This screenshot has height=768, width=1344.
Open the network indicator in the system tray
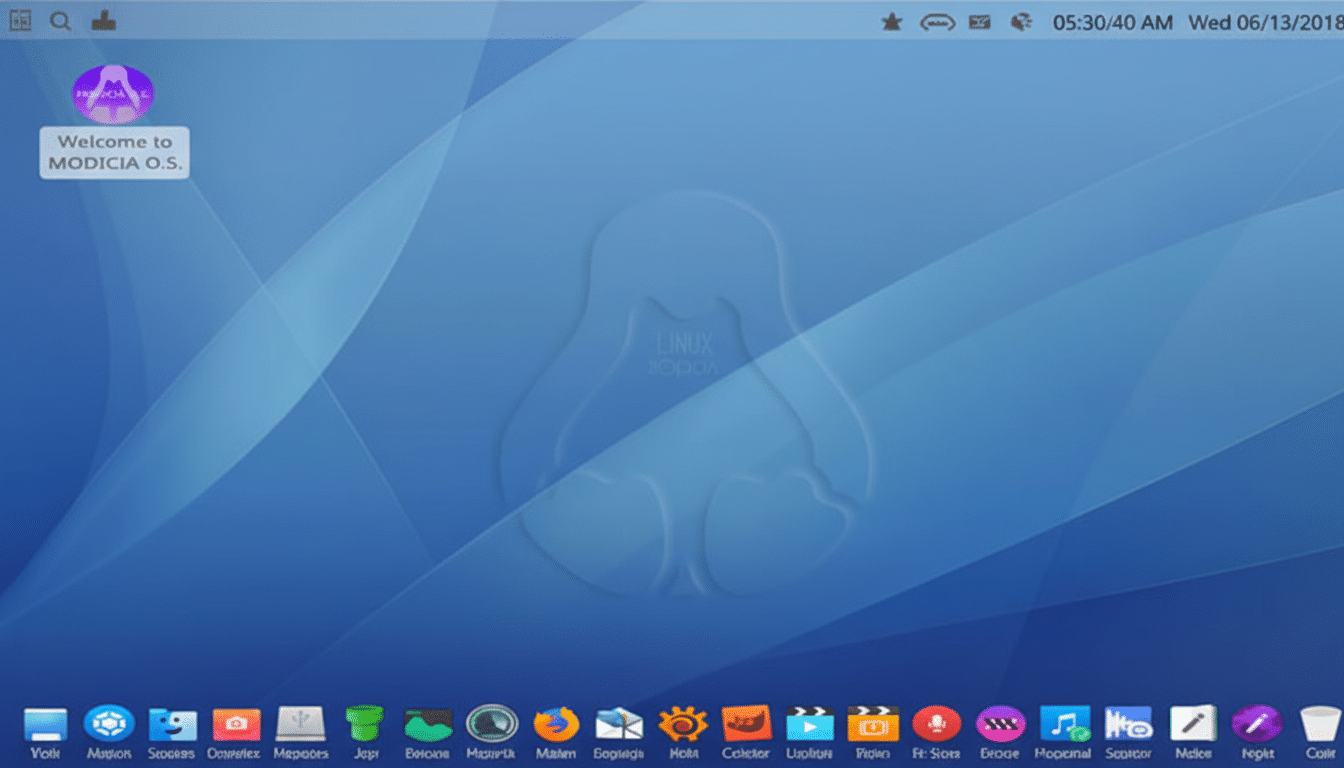(x=1021, y=21)
